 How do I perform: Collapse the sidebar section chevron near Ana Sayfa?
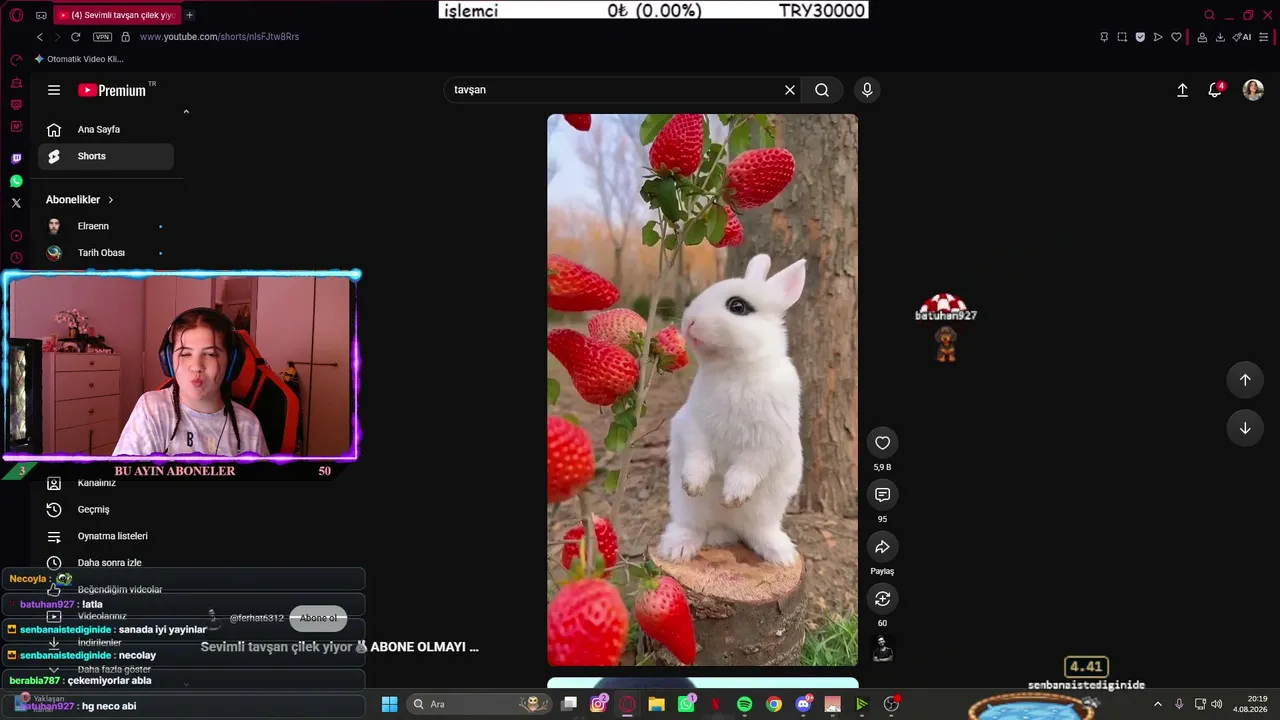point(186,112)
